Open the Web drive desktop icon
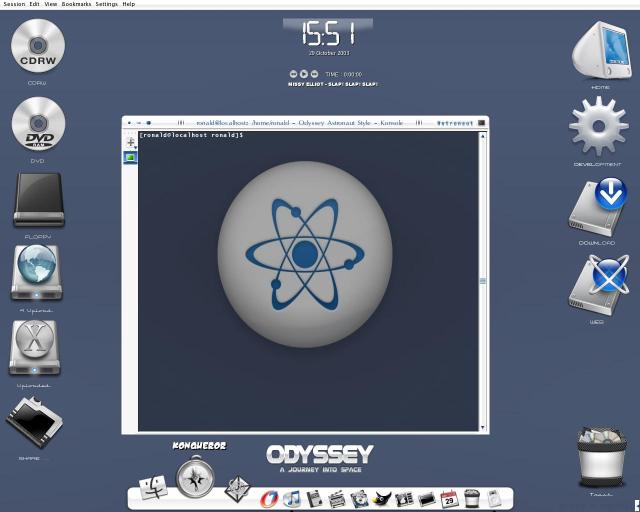 [x=599, y=285]
